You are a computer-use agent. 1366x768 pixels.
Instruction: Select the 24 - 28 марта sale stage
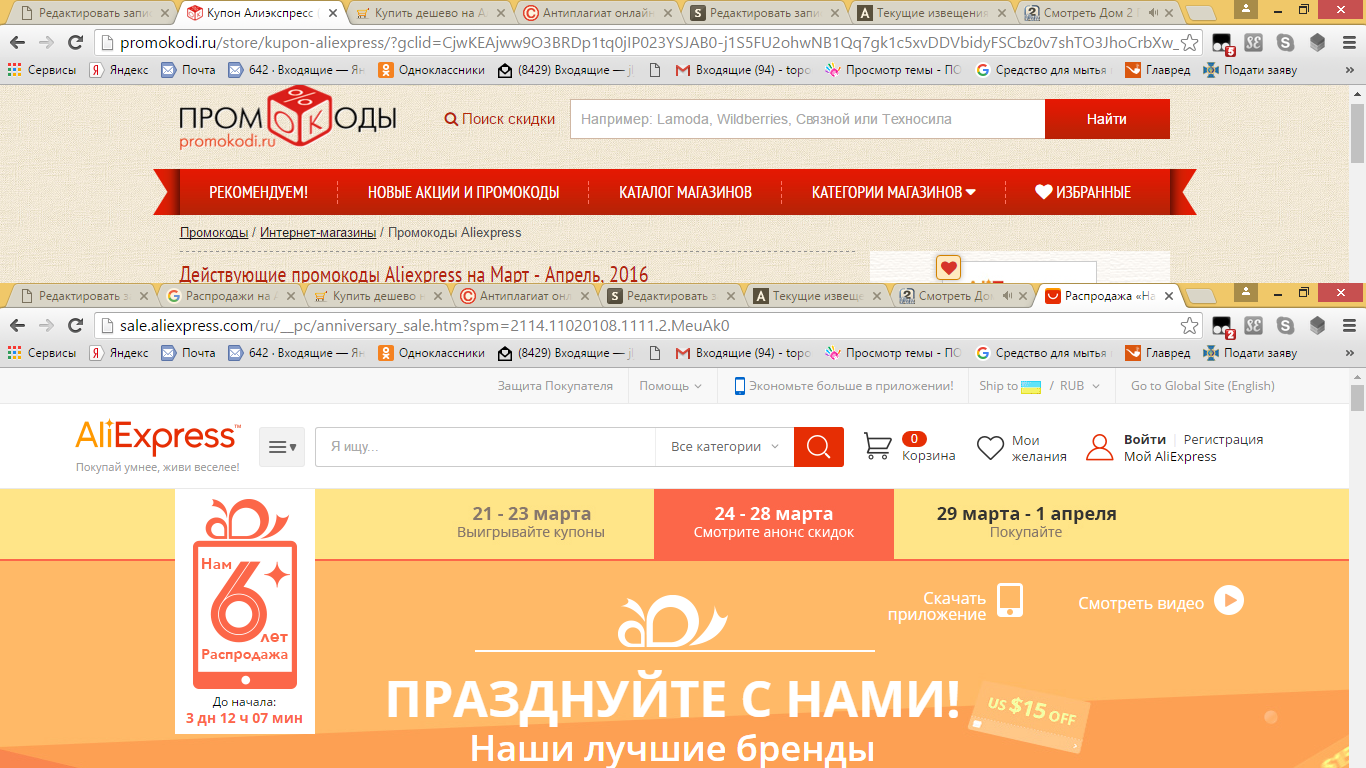774,524
